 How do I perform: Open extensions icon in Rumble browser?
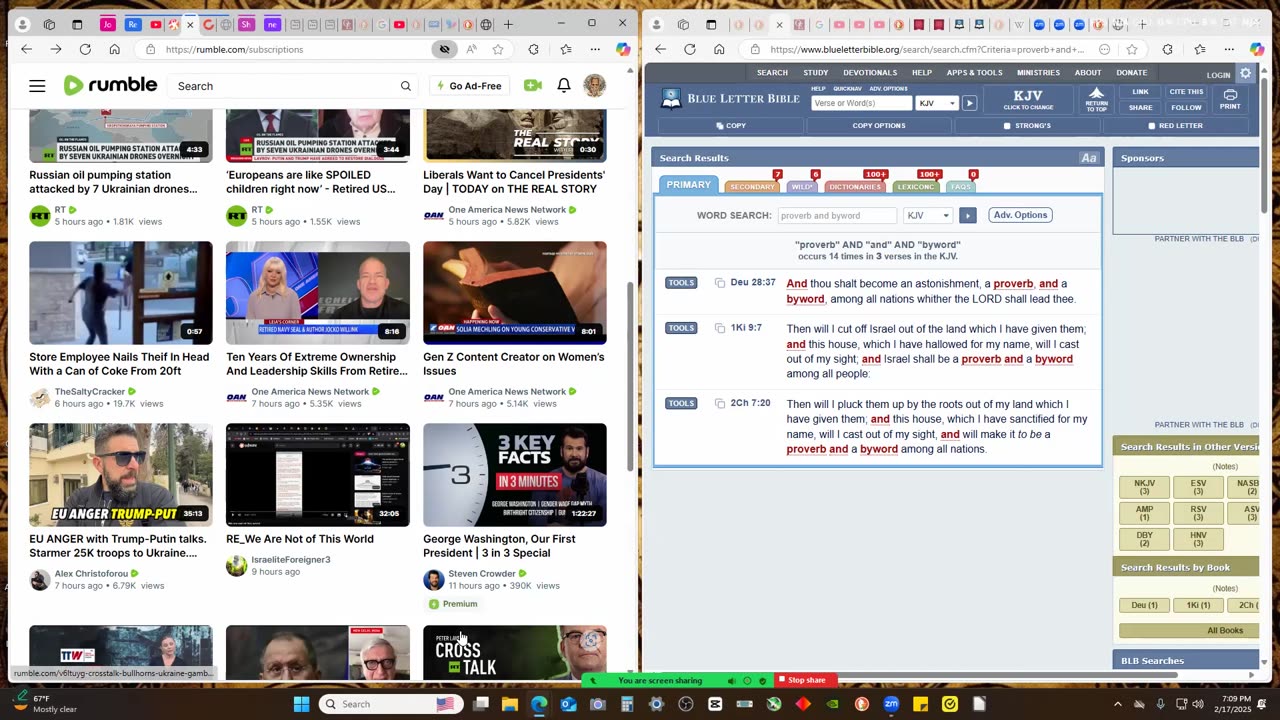(534, 49)
